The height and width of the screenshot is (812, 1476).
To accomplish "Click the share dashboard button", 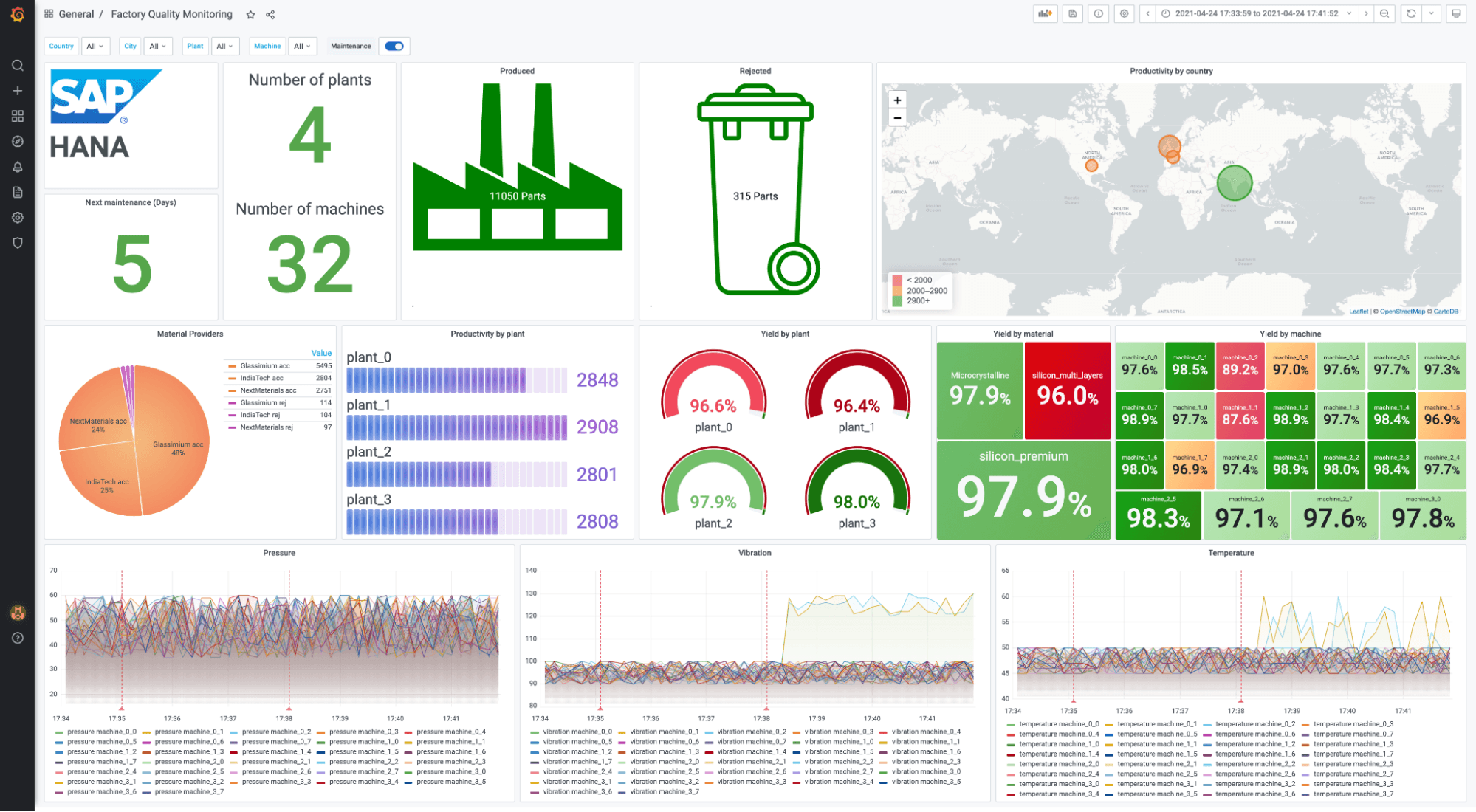I will tap(271, 14).
